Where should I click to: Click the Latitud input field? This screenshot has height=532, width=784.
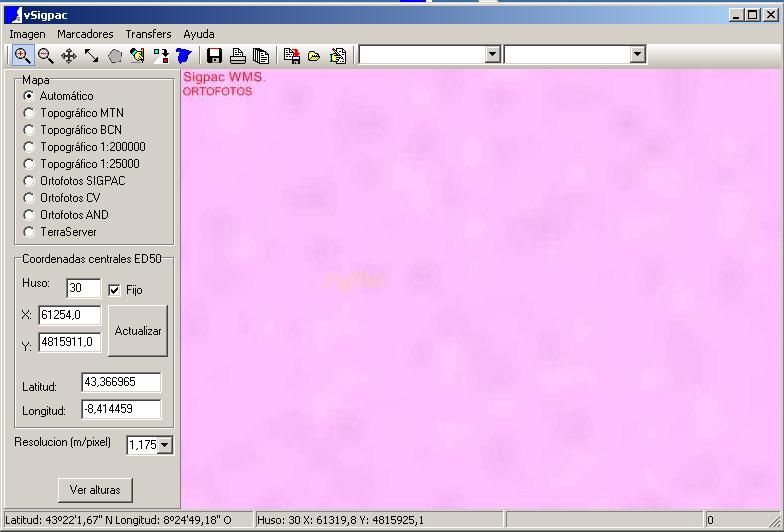pyautogui.click(x=121, y=383)
